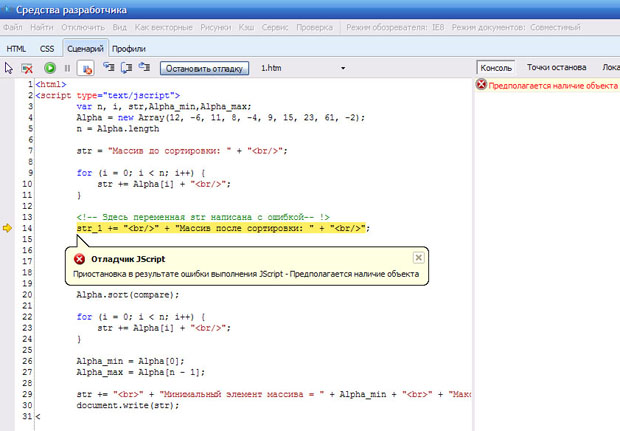620x431 pixels.
Task: Select the Сценарий tab
Action: point(85,49)
